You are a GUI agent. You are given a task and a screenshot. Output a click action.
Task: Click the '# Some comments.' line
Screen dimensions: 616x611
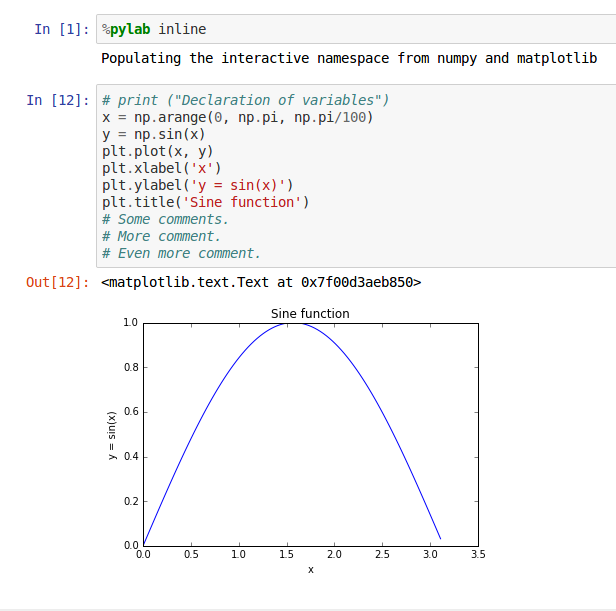(165, 219)
